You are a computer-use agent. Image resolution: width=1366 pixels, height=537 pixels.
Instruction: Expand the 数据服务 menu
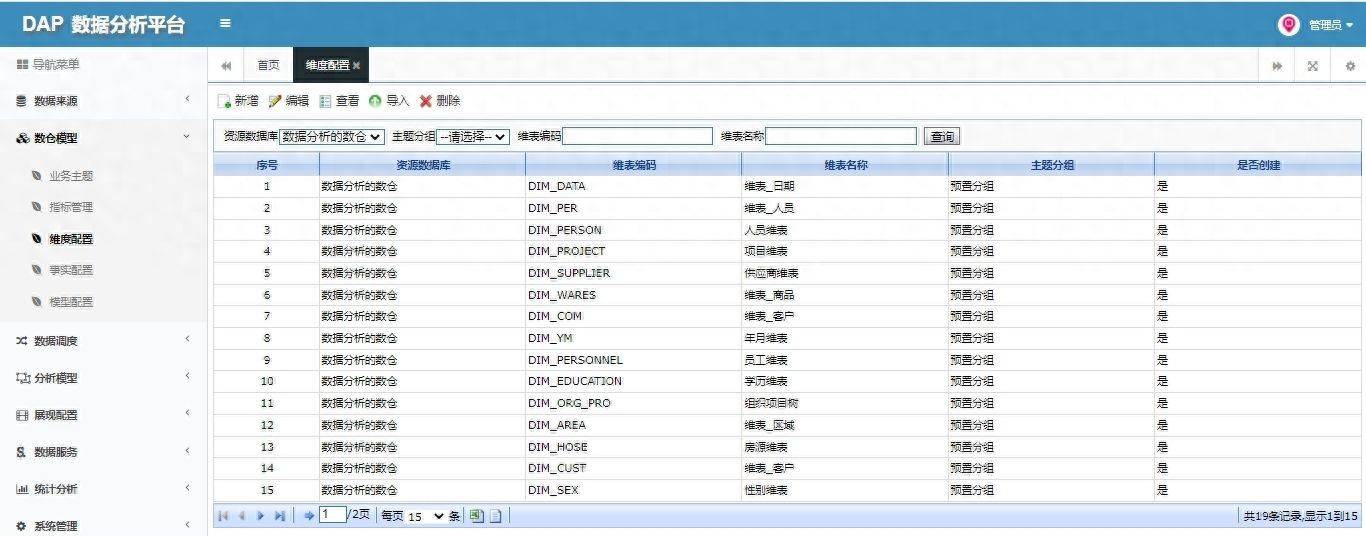pyautogui.click(x=104, y=452)
